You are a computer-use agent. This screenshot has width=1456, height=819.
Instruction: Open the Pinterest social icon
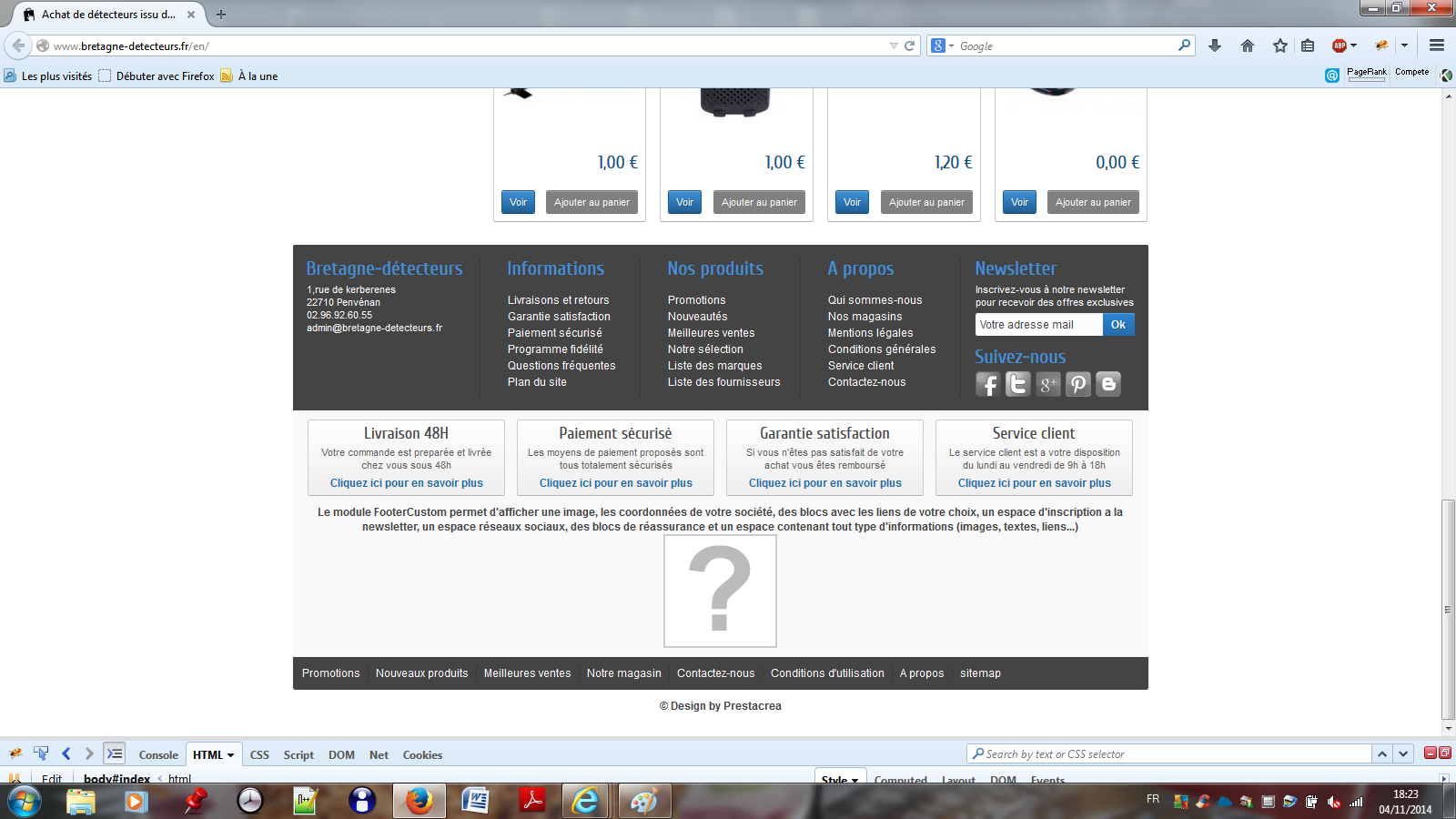click(1078, 384)
